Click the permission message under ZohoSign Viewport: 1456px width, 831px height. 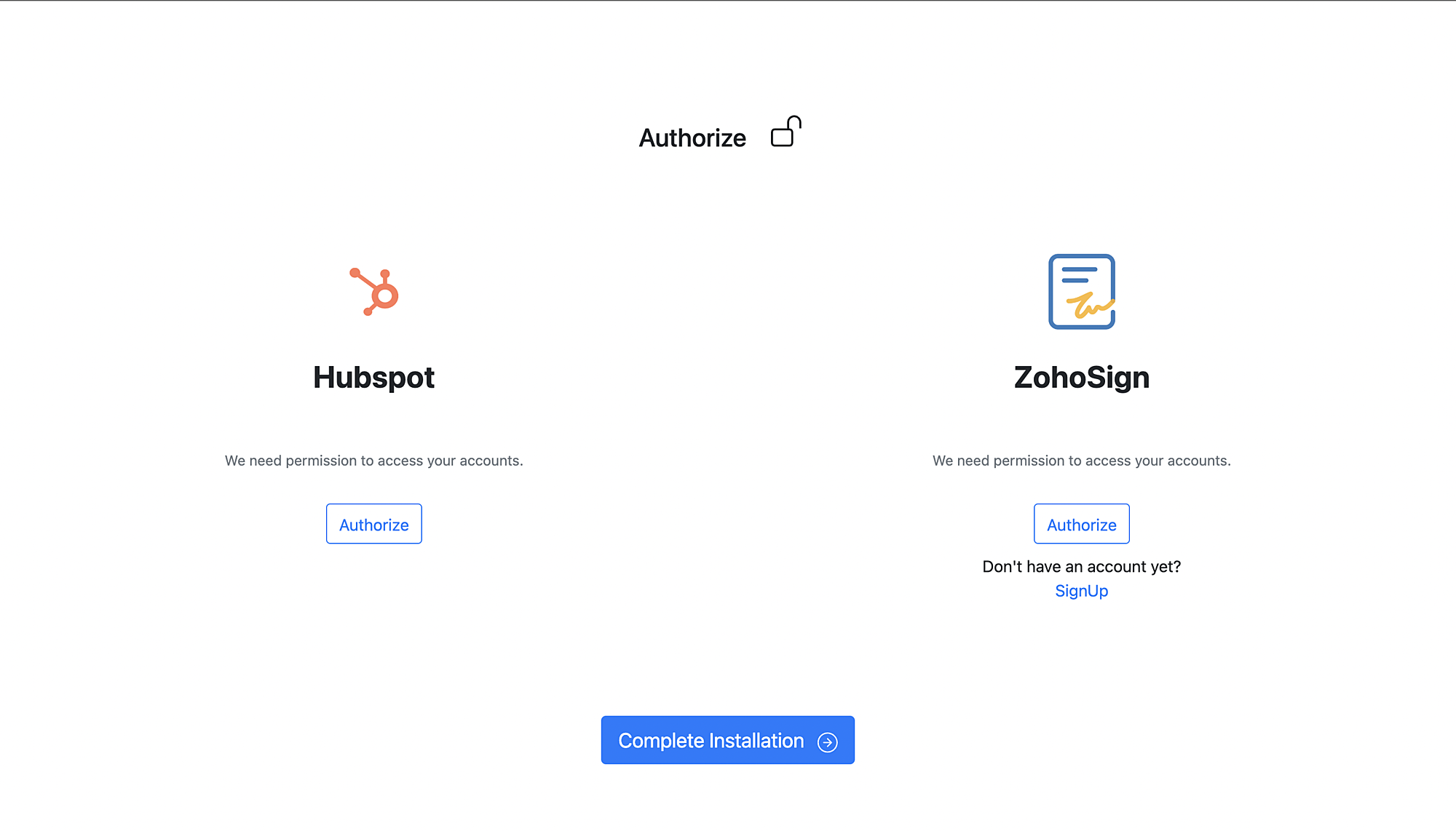pyautogui.click(x=1082, y=461)
